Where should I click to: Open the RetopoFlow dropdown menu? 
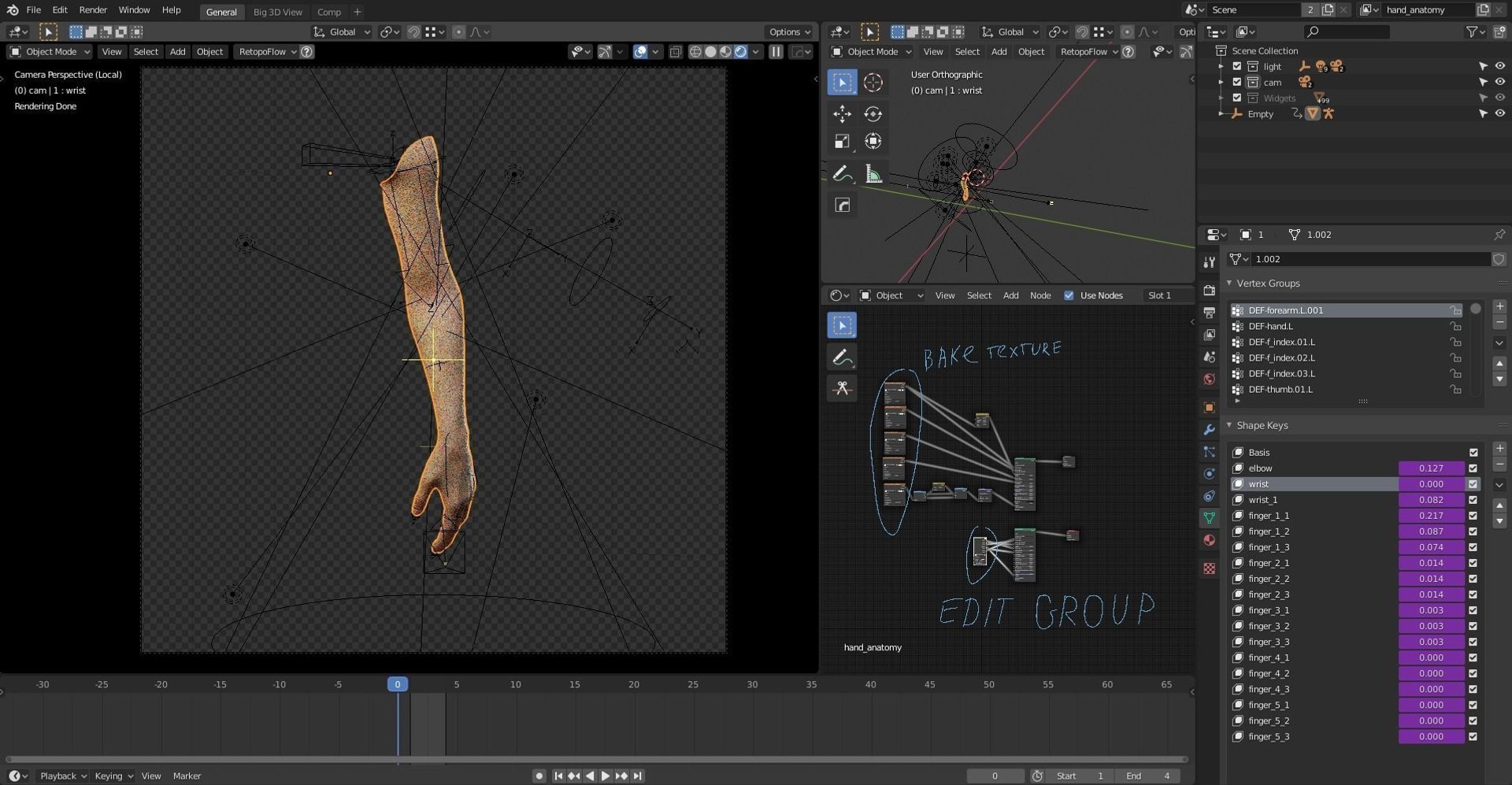tap(267, 51)
